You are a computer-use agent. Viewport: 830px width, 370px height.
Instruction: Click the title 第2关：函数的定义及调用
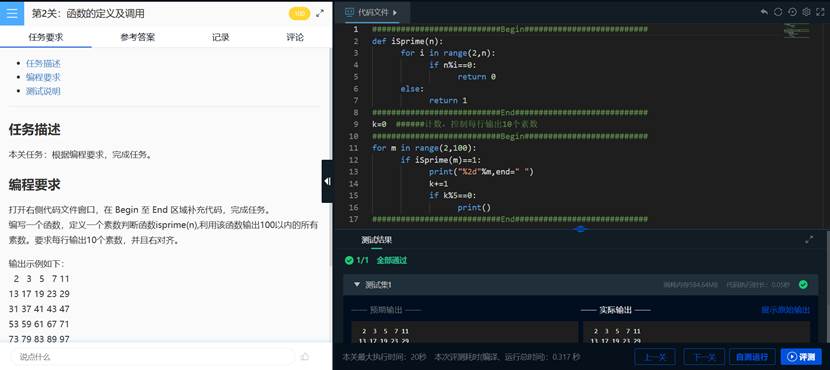coord(88,14)
